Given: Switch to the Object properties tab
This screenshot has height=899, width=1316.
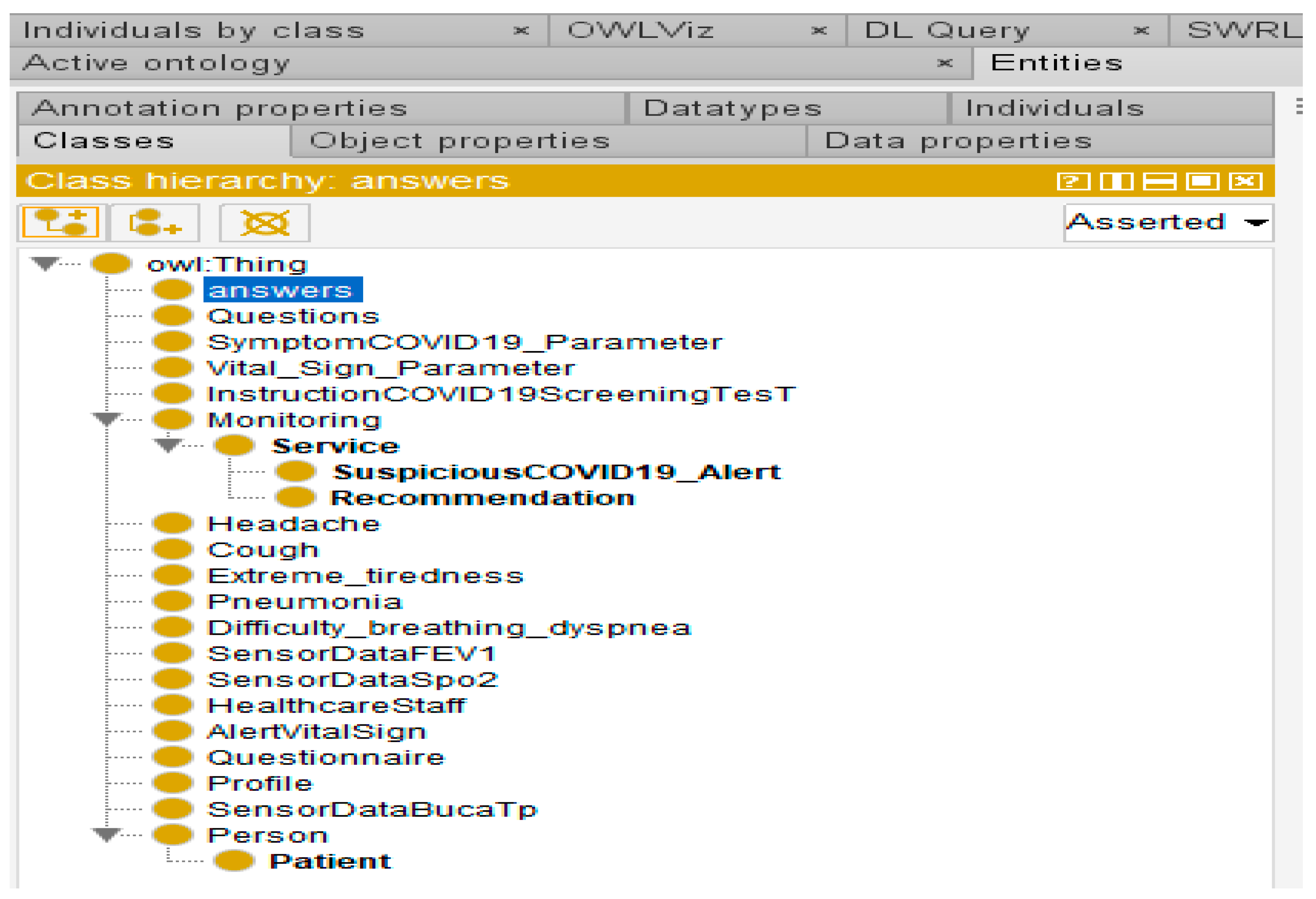Looking at the screenshot, I should [x=459, y=141].
